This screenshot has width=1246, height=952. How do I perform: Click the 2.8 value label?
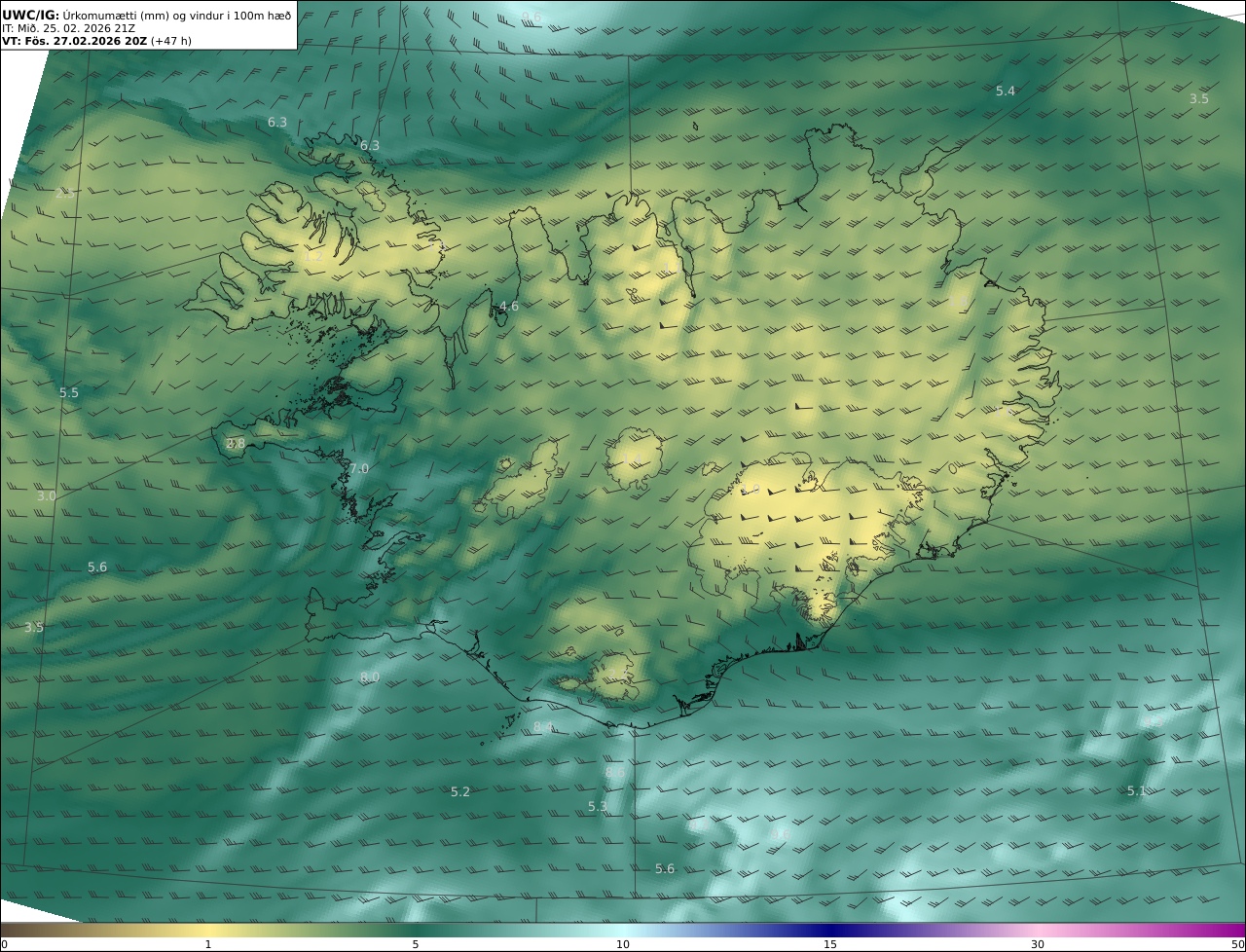pyautogui.click(x=236, y=444)
